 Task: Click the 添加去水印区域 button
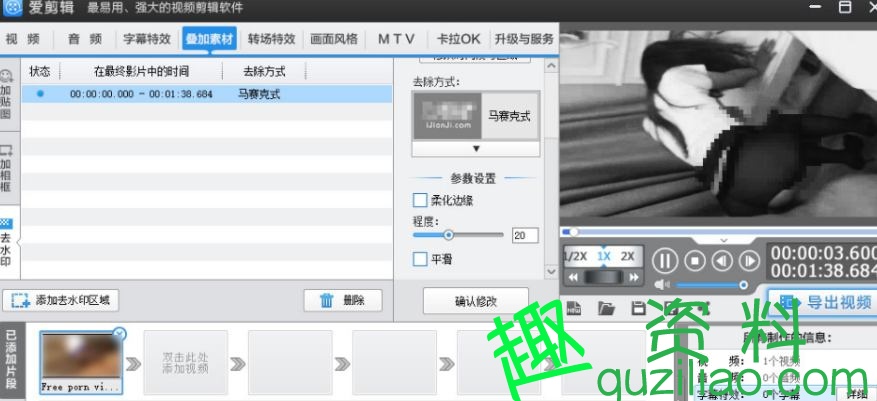coord(61,300)
